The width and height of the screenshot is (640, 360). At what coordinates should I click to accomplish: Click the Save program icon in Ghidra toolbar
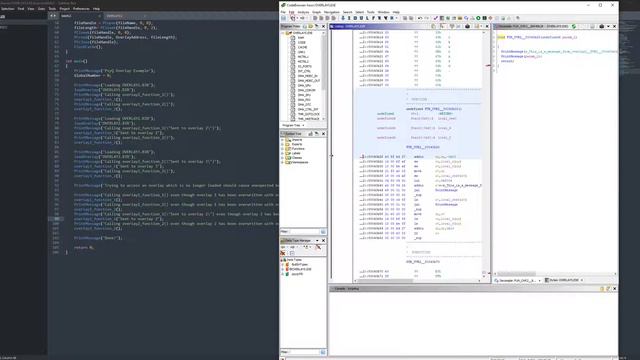pos(283,18)
